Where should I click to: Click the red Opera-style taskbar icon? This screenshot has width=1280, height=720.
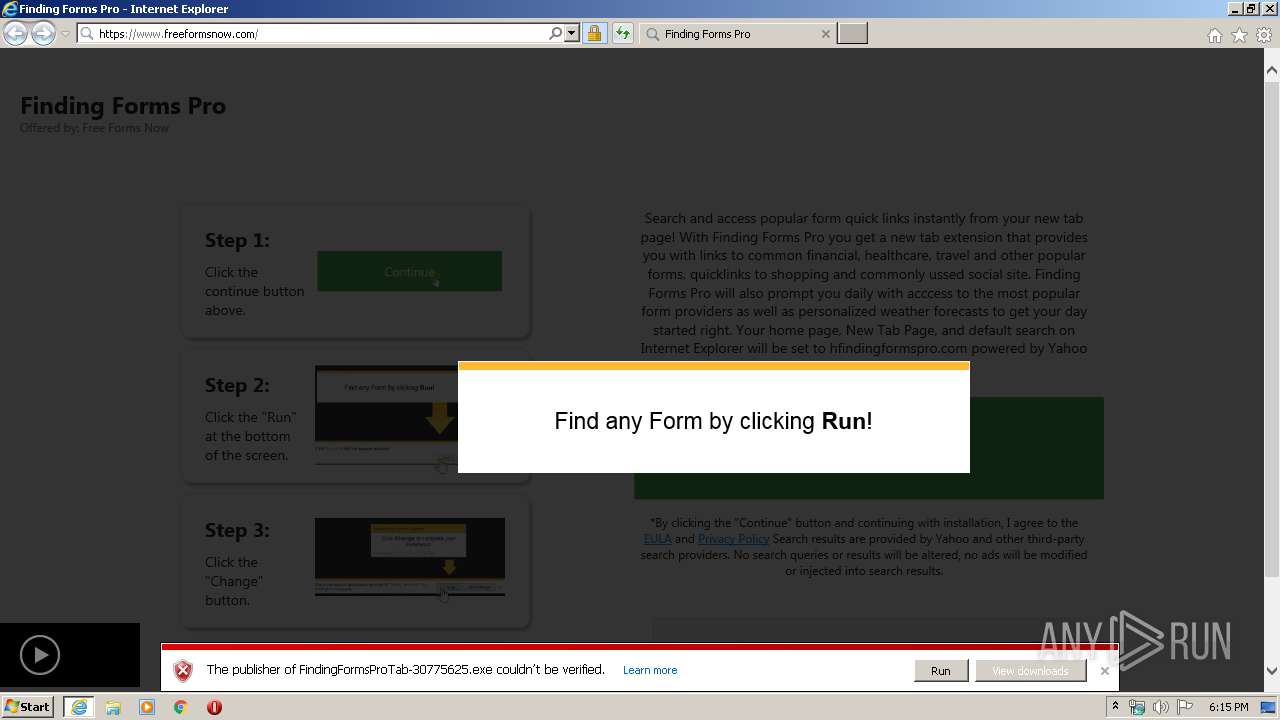tap(214, 707)
